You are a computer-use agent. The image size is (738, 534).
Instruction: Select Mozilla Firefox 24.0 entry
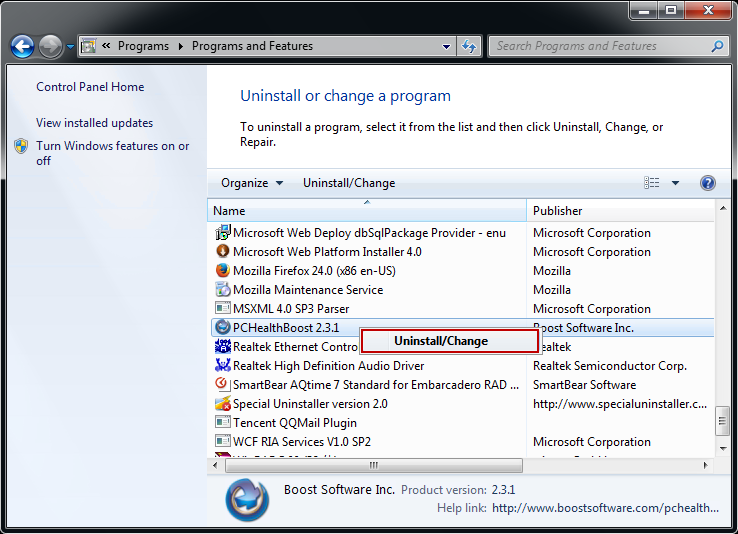coord(462,271)
